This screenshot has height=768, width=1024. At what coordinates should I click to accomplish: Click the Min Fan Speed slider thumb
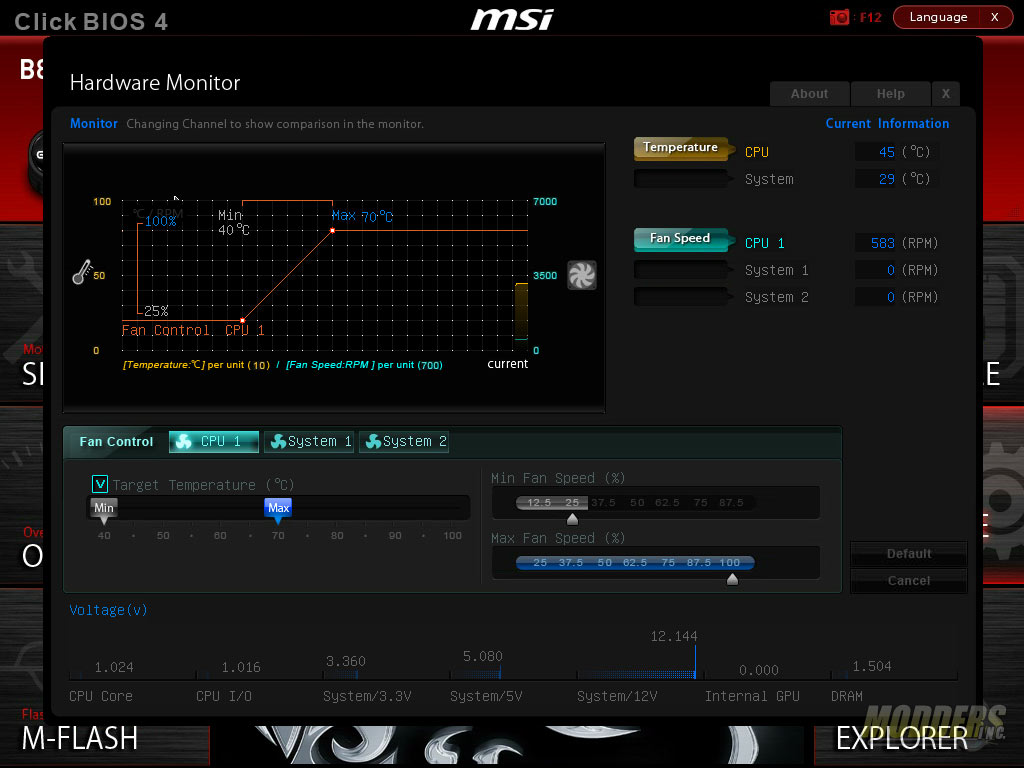click(x=572, y=519)
